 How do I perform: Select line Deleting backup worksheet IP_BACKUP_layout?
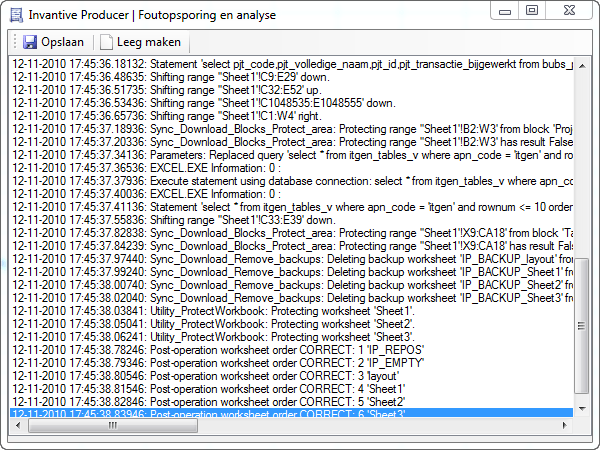pyautogui.click(x=292, y=259)
